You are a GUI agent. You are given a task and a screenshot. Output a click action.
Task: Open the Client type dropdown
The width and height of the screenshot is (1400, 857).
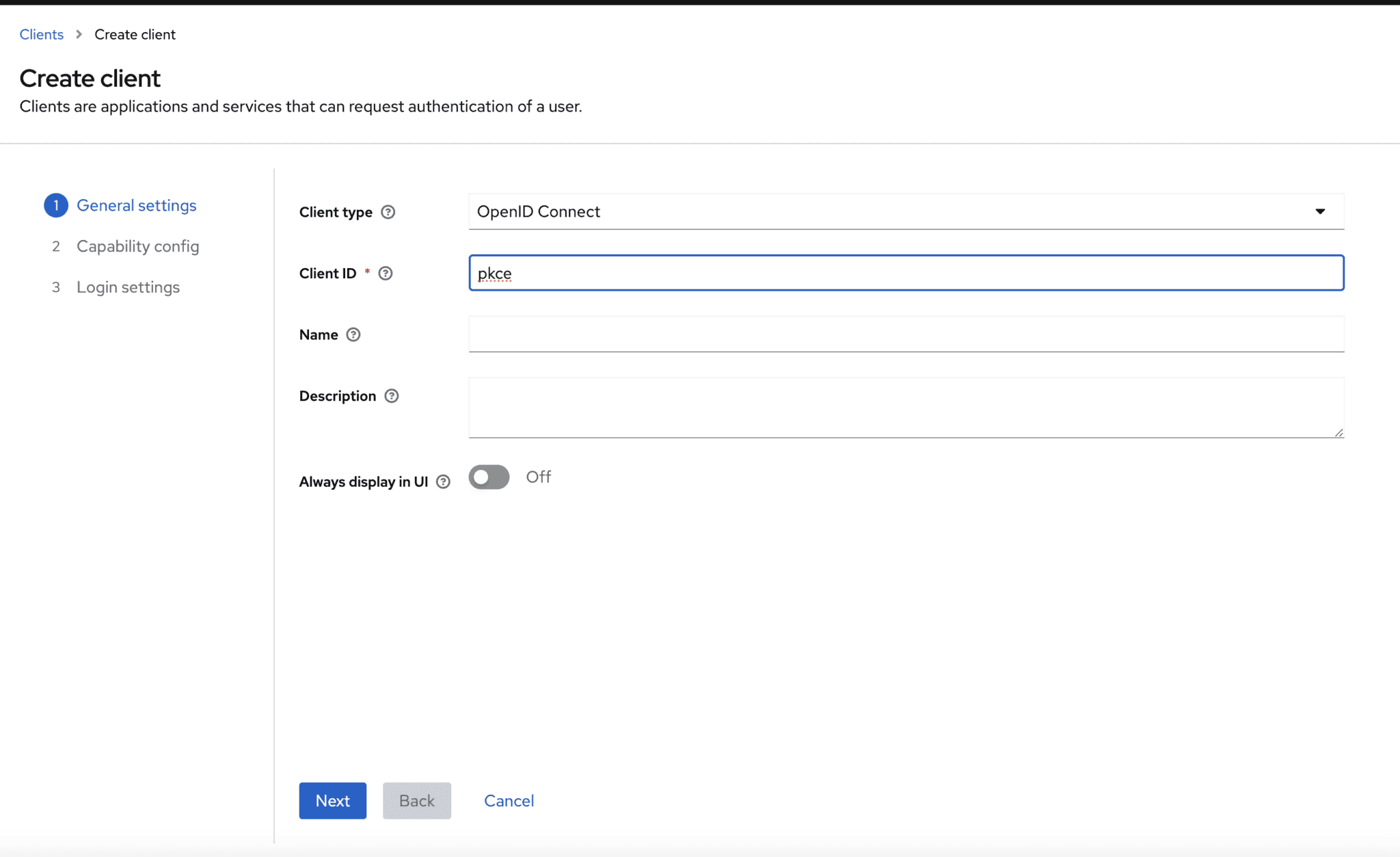pyautogui.click(x=906, y=211)
